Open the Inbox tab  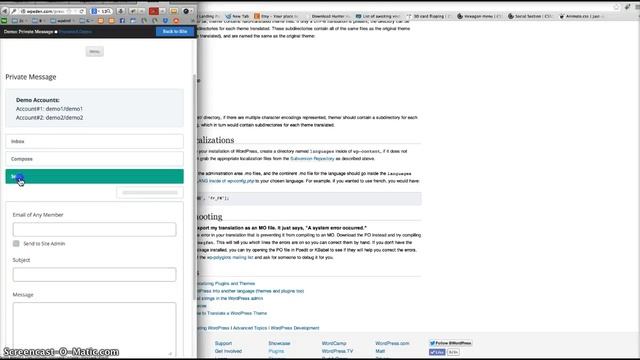(94, 141)
